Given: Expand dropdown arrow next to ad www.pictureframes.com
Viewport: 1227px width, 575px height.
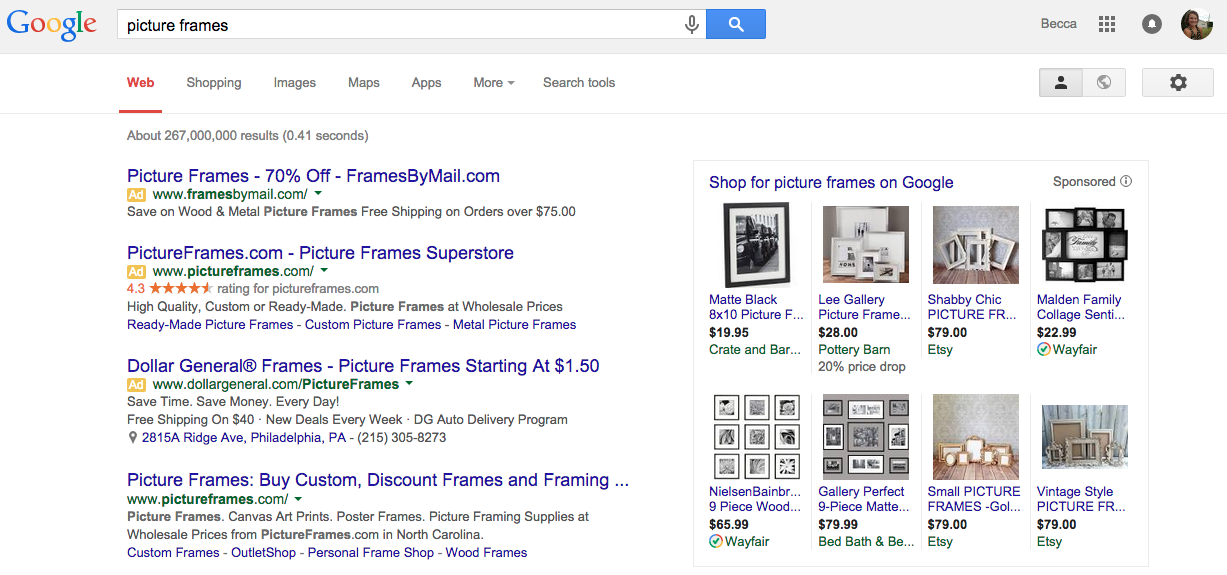Looking at the screenshot, I should coord(324,271).
